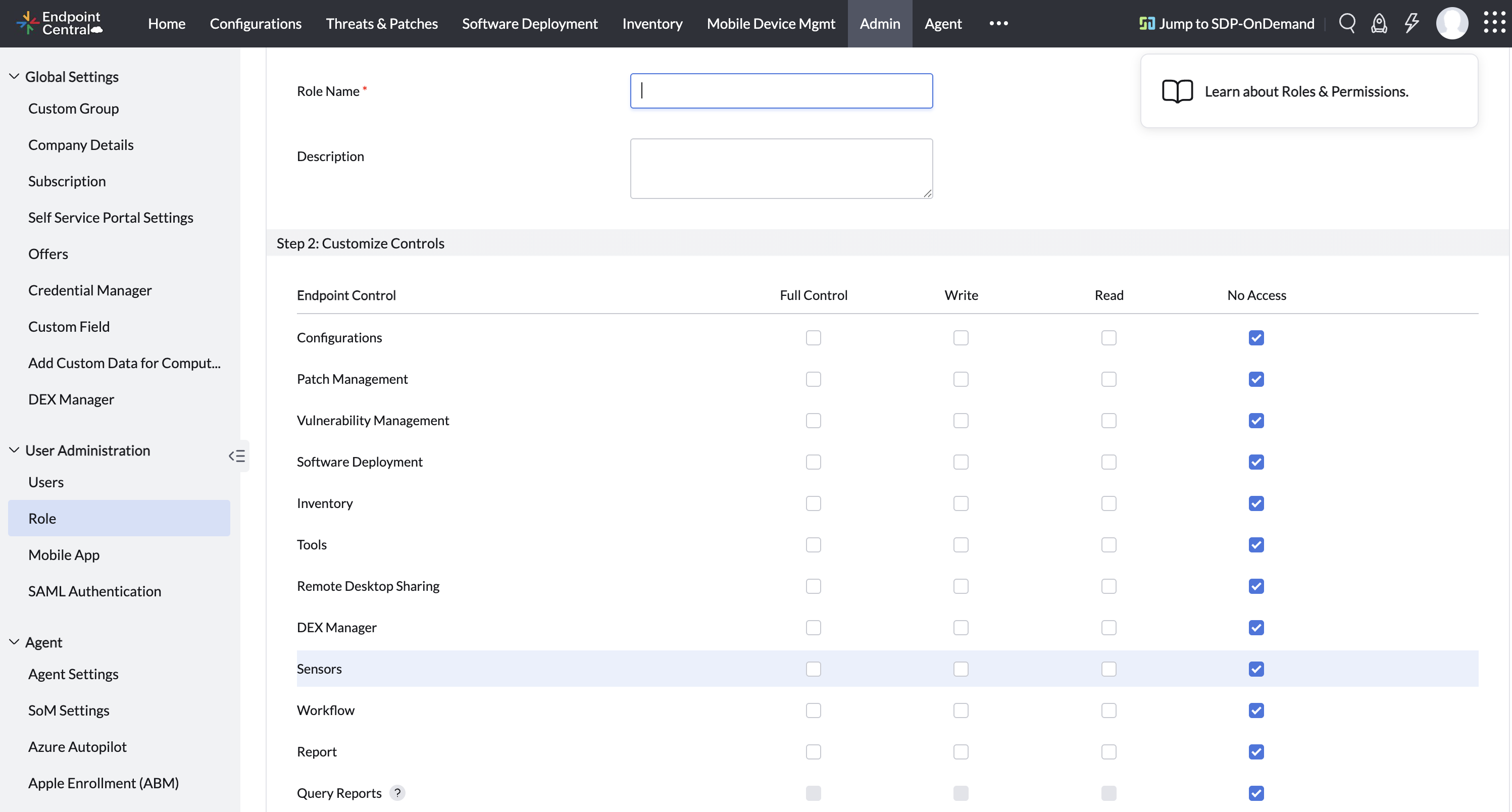Image resolution: width=1512 pixels, height=812 pixels.
Task: Collapse the User Administration section
Action: 13,449
